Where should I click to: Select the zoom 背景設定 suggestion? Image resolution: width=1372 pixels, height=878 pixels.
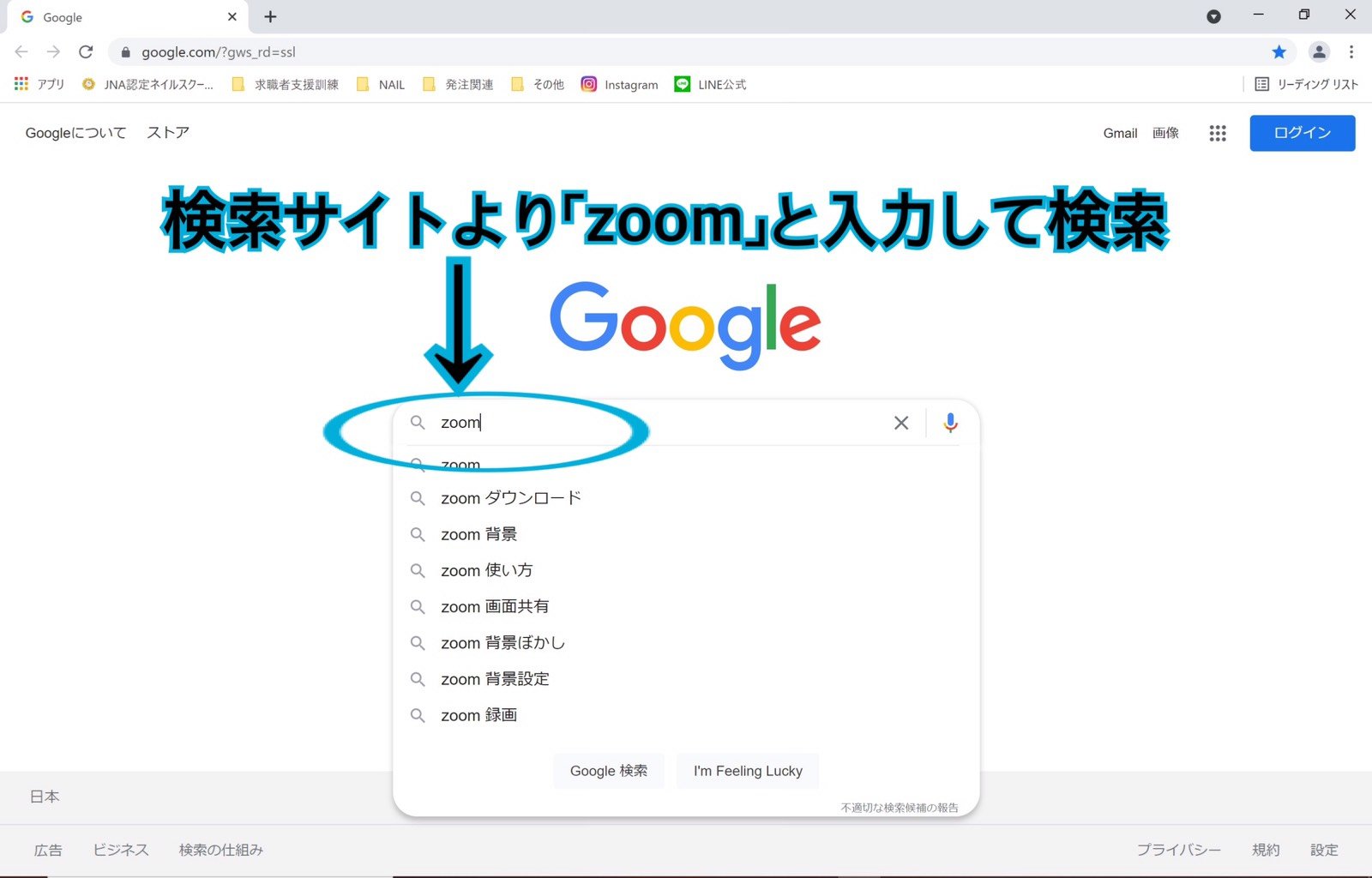[686, 679]
